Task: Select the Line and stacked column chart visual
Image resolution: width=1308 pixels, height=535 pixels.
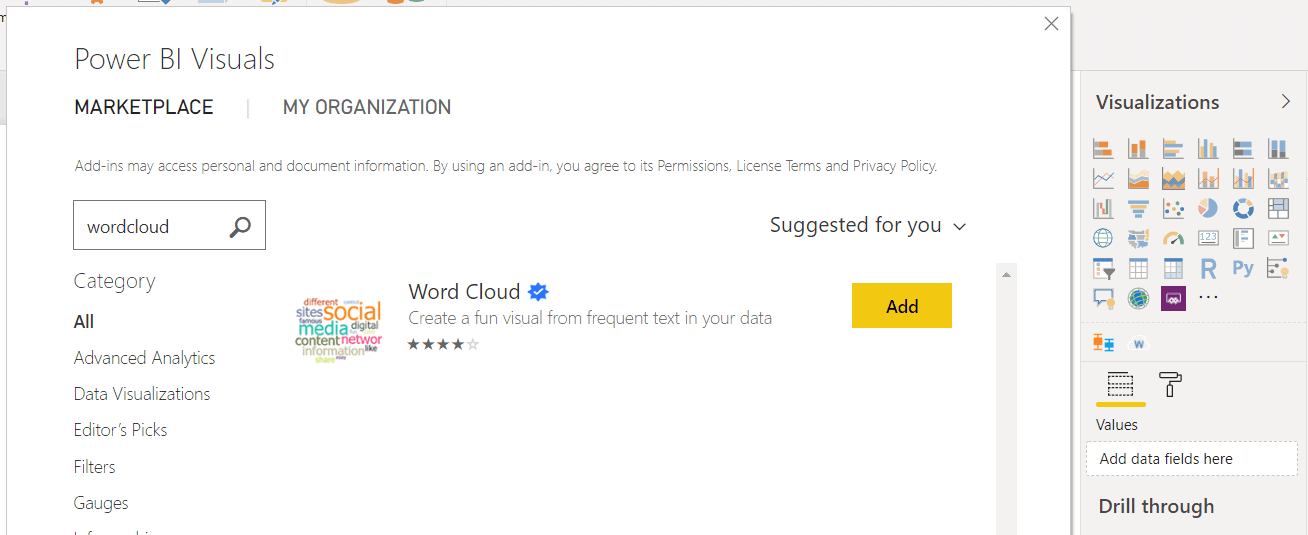Action: point(1208,179)
